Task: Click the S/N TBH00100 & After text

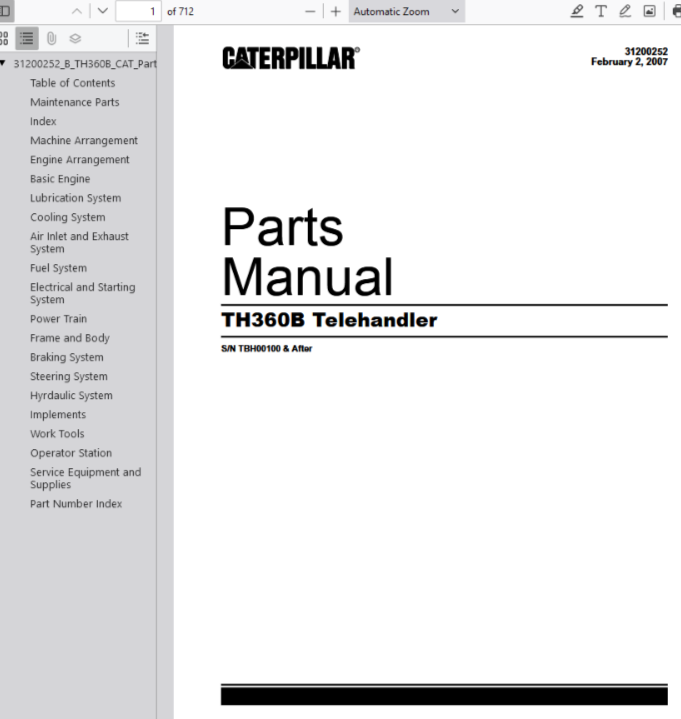Action: point(266,349)
